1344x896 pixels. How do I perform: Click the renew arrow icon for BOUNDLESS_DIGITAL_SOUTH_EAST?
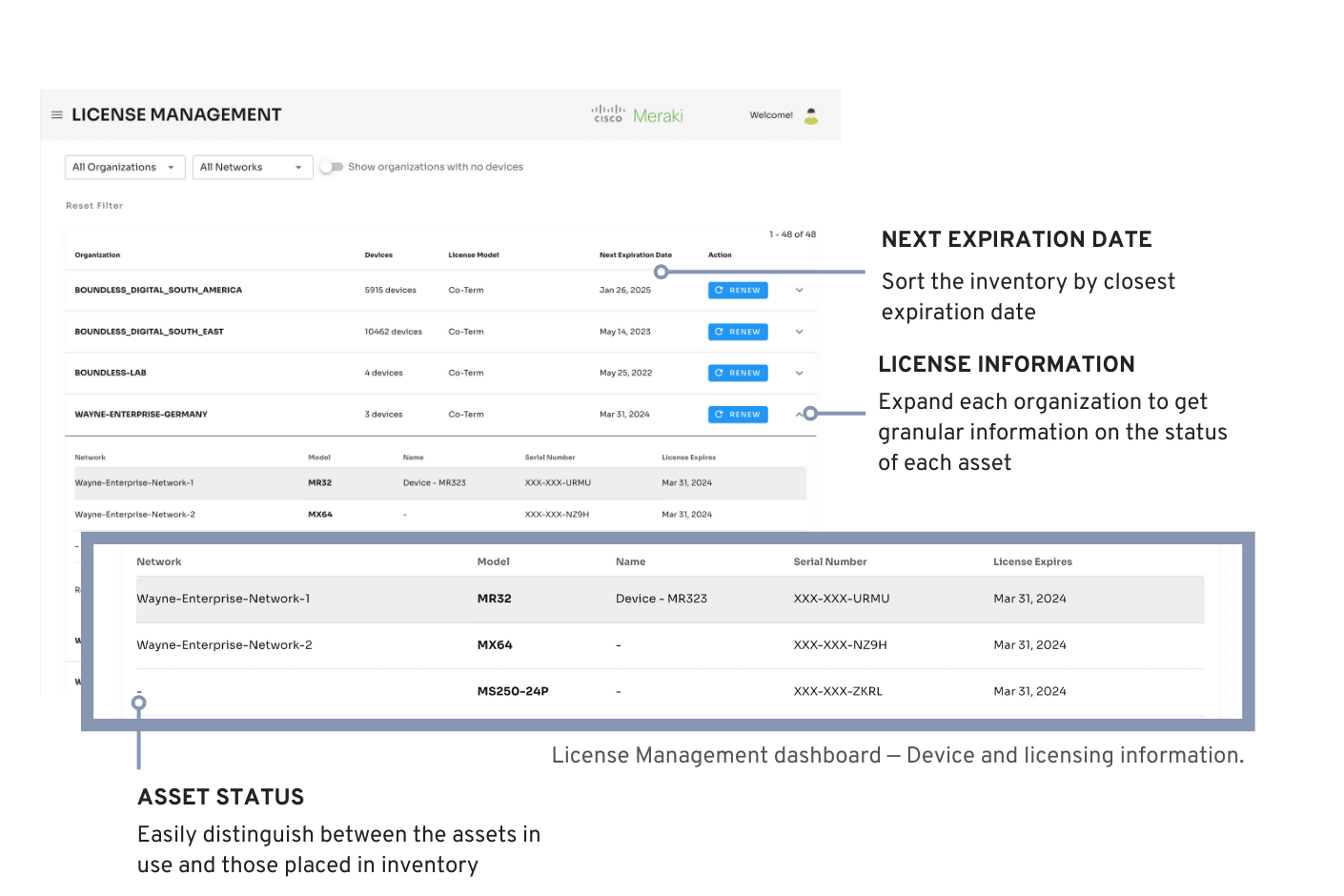tap(799, 332)
